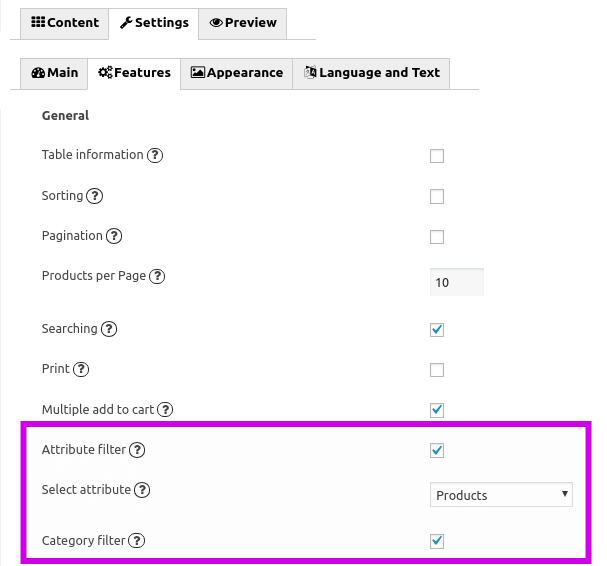This screenshot has height=566, width=607.
Task: Click the Products per Page number field
Action: 457,282
